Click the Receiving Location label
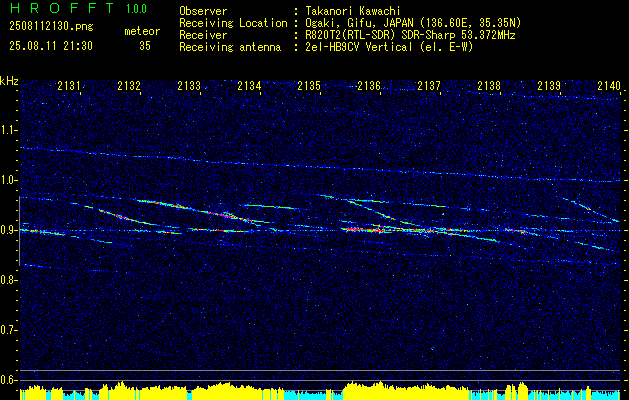629x400 pixels. click(x=233, y=23)
